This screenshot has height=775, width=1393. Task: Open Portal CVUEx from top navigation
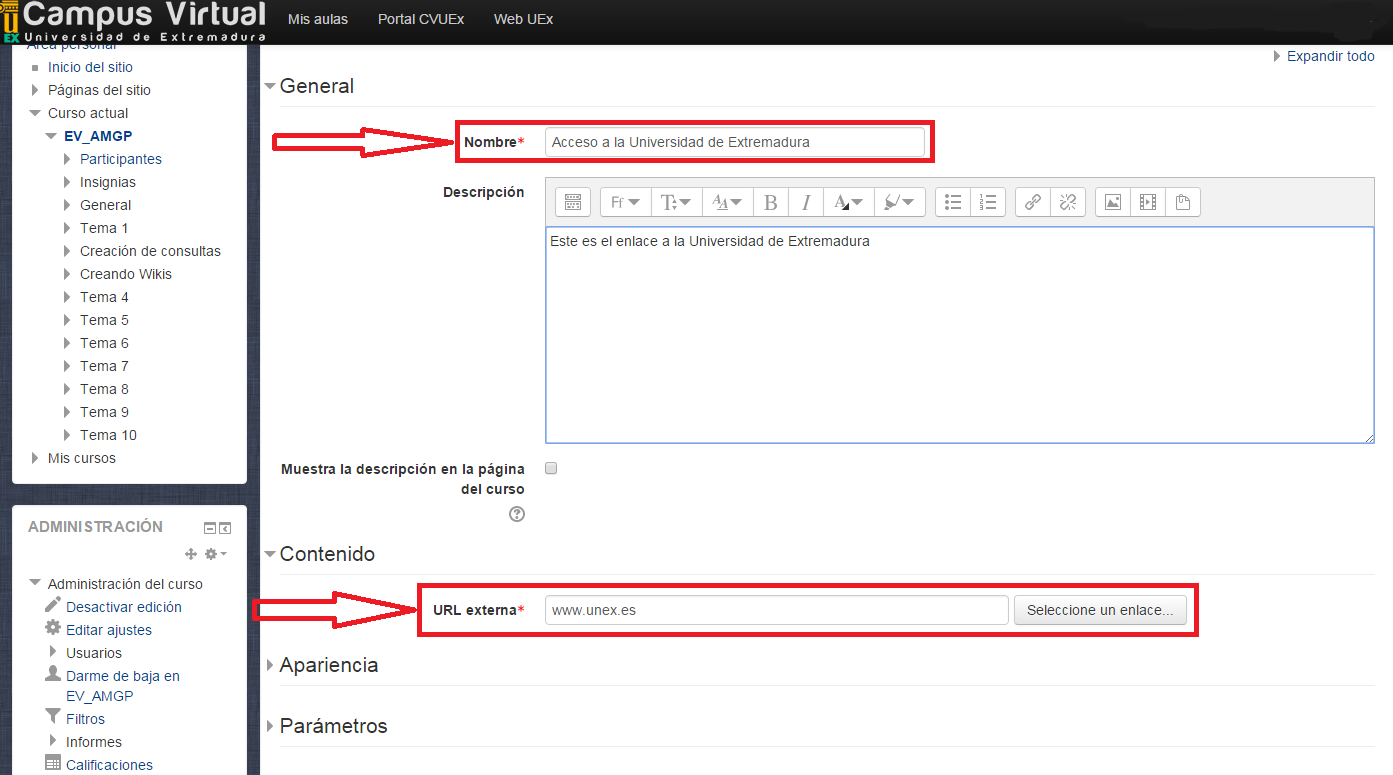pyautogui.click(x=421, y=19)
